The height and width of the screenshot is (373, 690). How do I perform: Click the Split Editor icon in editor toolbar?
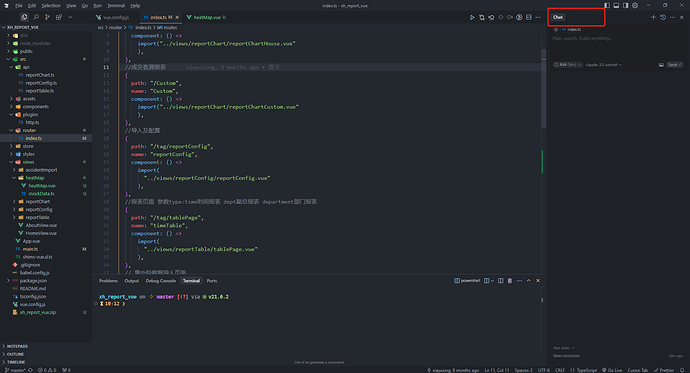529,17
